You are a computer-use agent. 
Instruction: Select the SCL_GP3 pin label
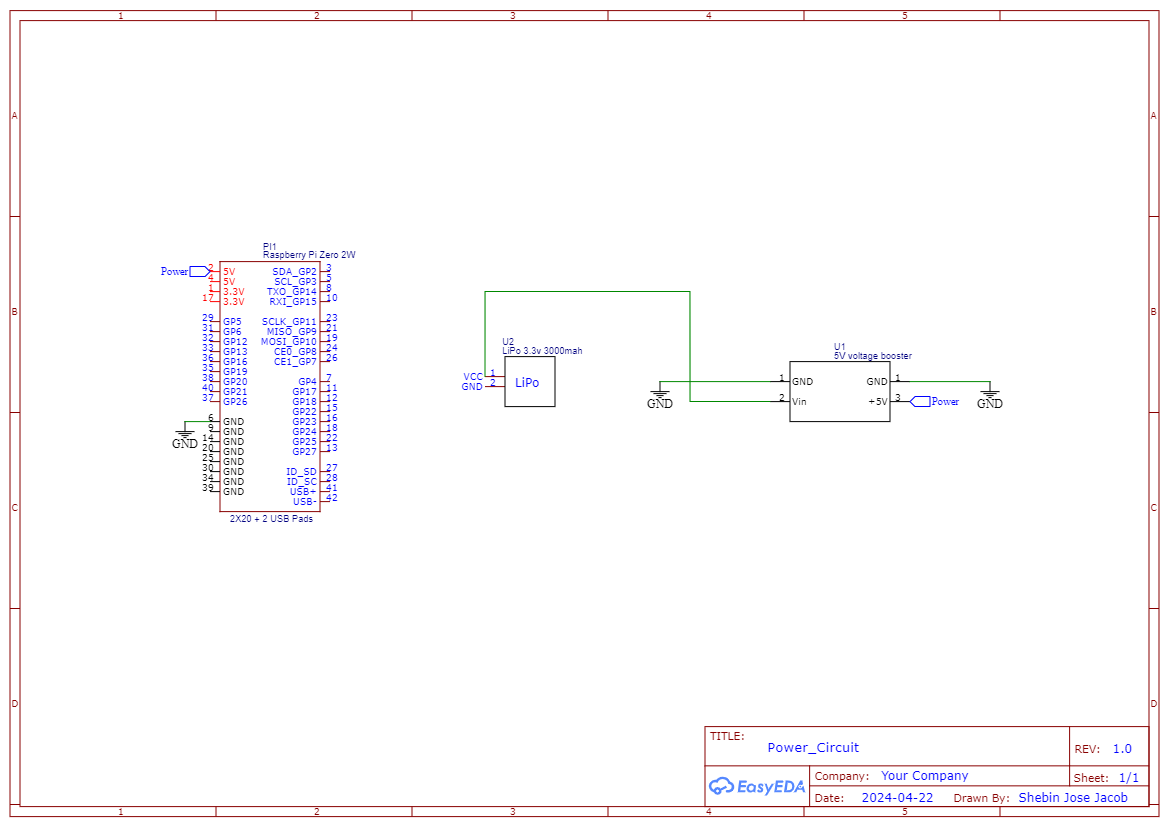[295, 282]
